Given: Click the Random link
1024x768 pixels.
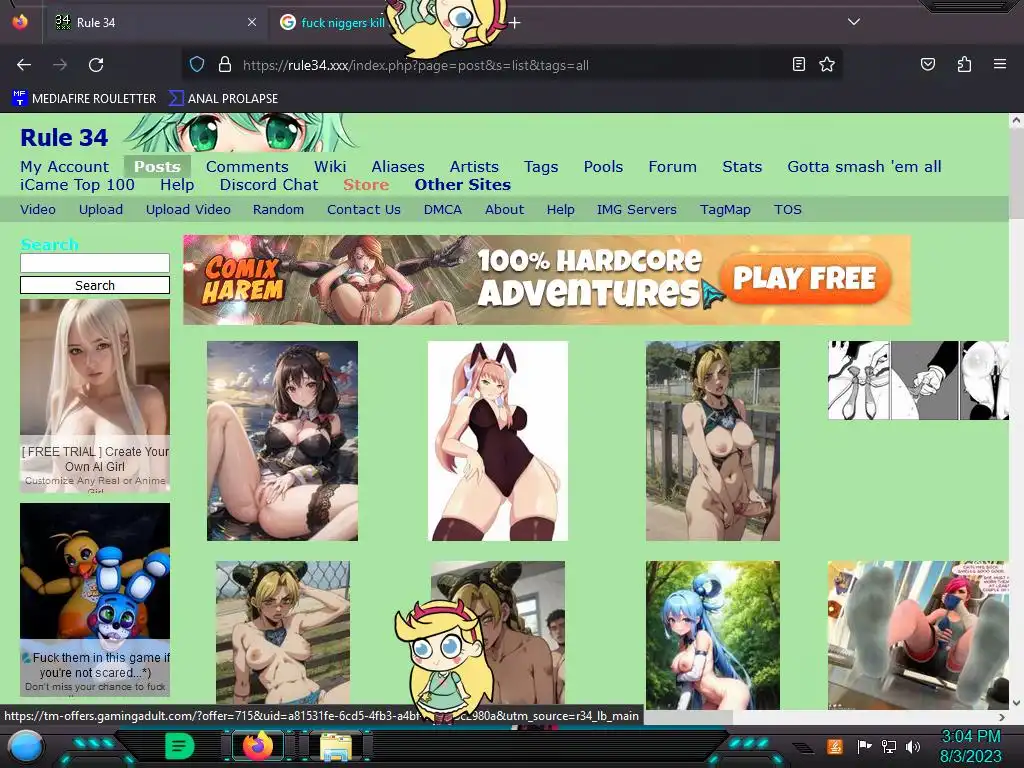Looking at the screenshot, I should 278,210.
